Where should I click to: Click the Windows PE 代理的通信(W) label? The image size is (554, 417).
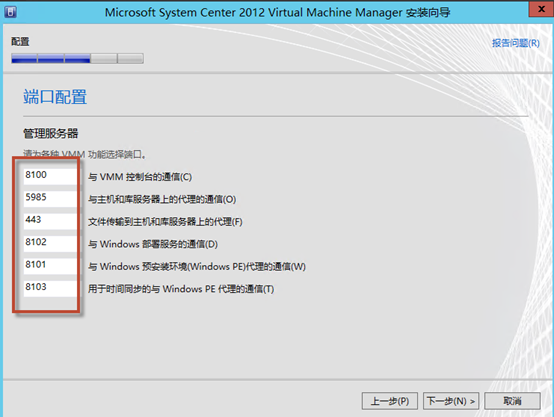197,266
